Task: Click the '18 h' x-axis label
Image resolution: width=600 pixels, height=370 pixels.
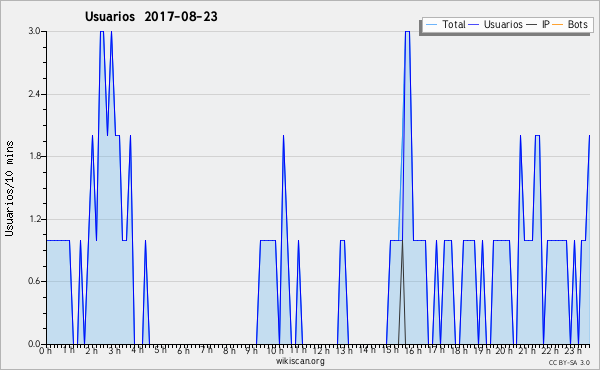Action: point(459,350)
